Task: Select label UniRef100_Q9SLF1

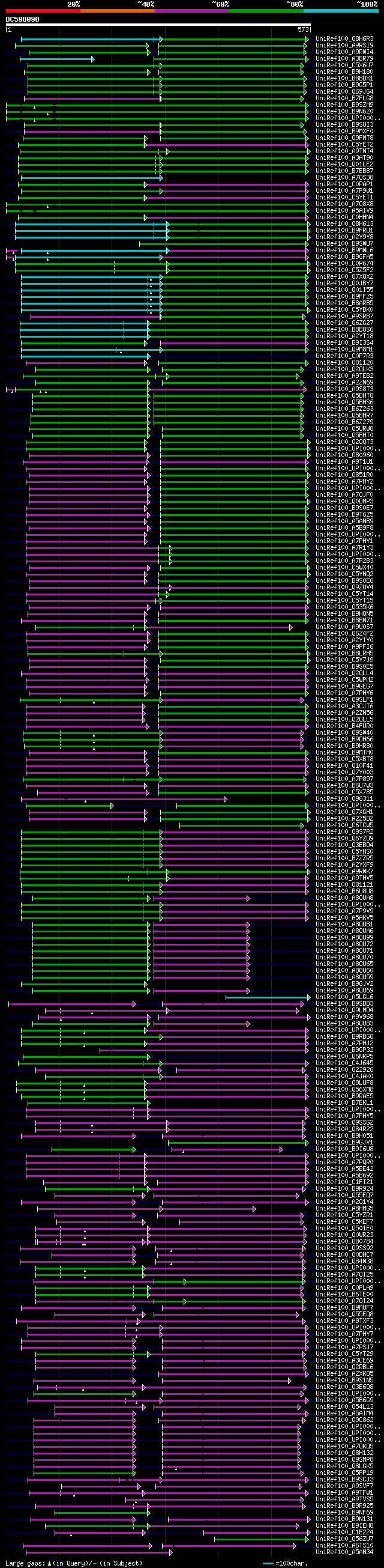Action: tap(344, 699)
